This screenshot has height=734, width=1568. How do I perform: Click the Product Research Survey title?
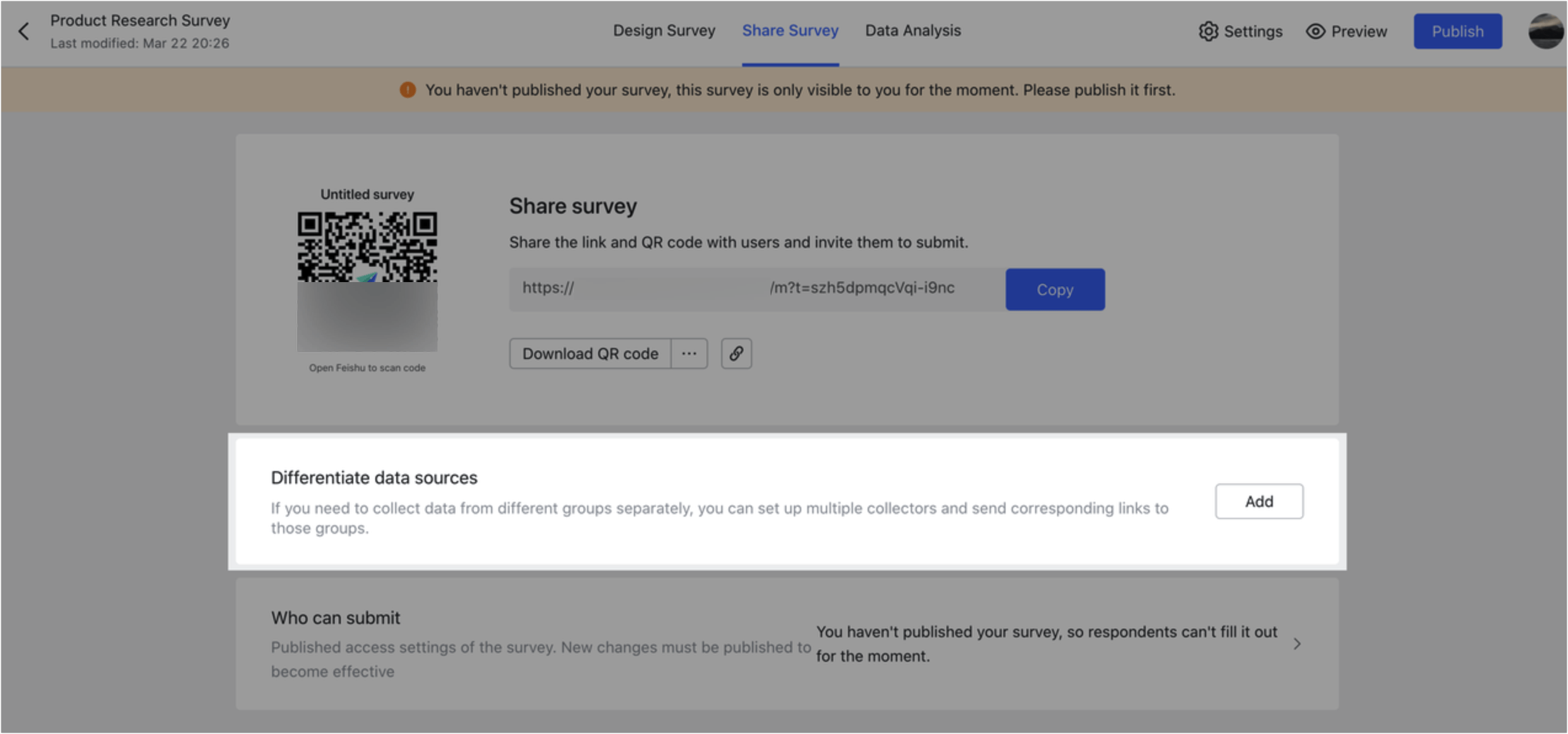(140, 20)
